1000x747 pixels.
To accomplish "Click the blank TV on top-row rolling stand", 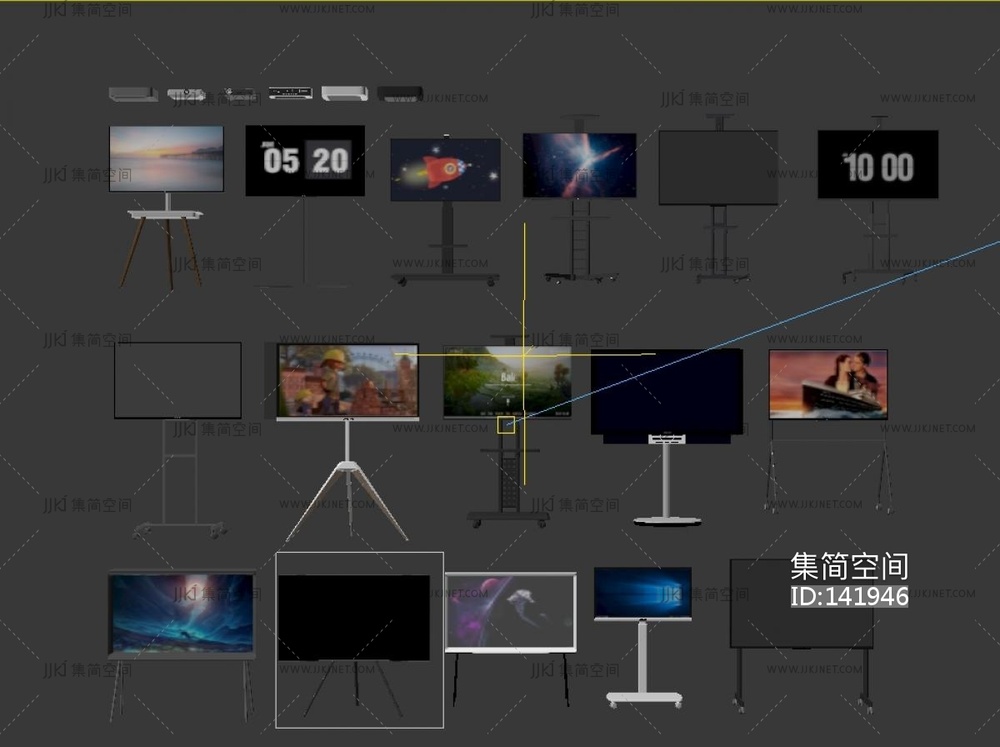I will 718,167.
